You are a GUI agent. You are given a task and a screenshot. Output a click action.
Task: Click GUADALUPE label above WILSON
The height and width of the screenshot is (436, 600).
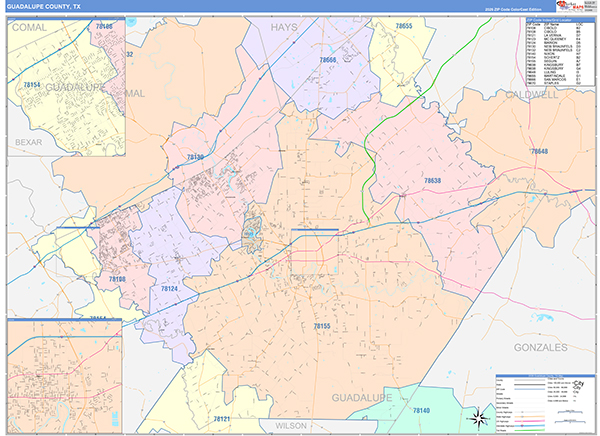(x=362, y=398)
